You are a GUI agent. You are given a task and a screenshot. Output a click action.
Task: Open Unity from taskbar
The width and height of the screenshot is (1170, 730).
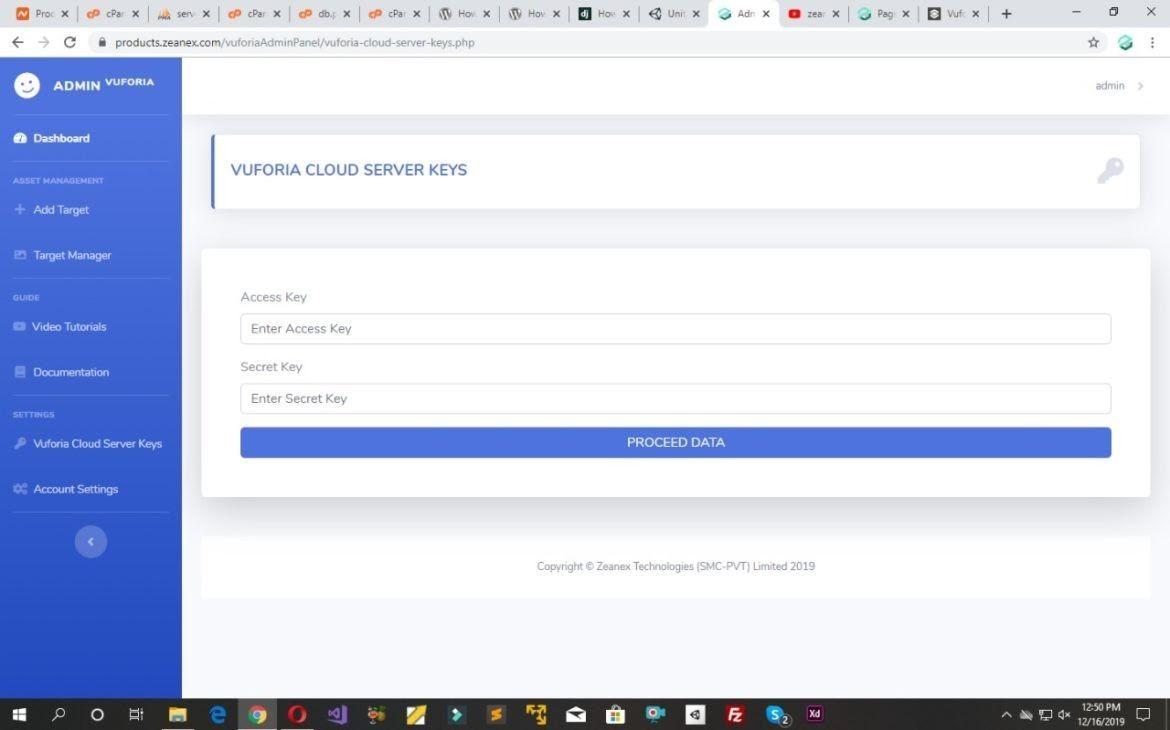click(x=695, y=714)
